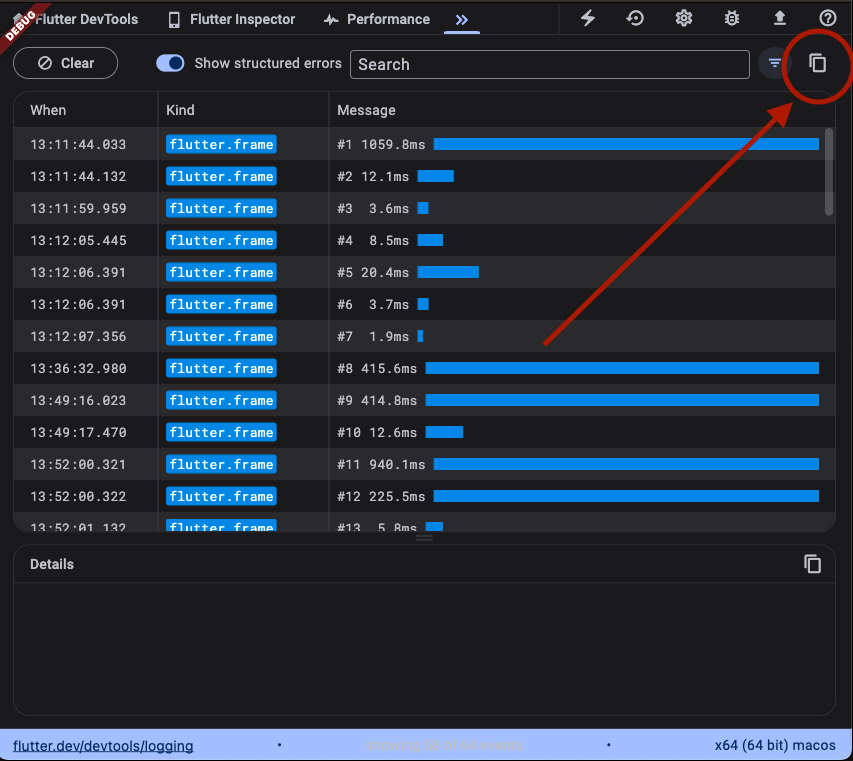Viewport: 853px width, 761px height.
Task: Select the flutter.frame badge on log #5
Action: pyautogui.click(x=220, y=272)
